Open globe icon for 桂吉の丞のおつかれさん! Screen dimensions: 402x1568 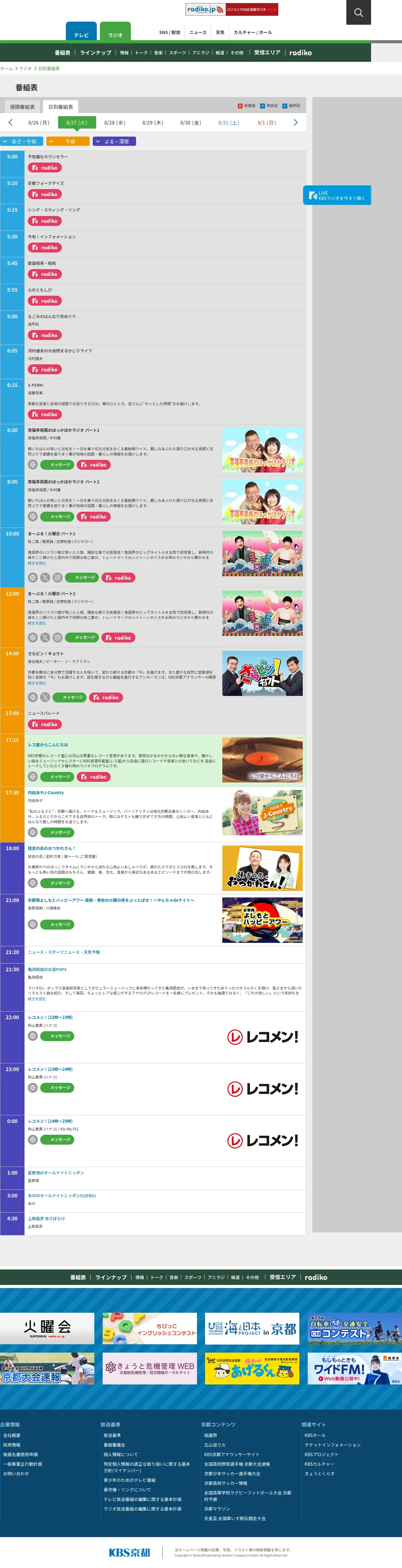pyautogui.click(x=33, y=883)
